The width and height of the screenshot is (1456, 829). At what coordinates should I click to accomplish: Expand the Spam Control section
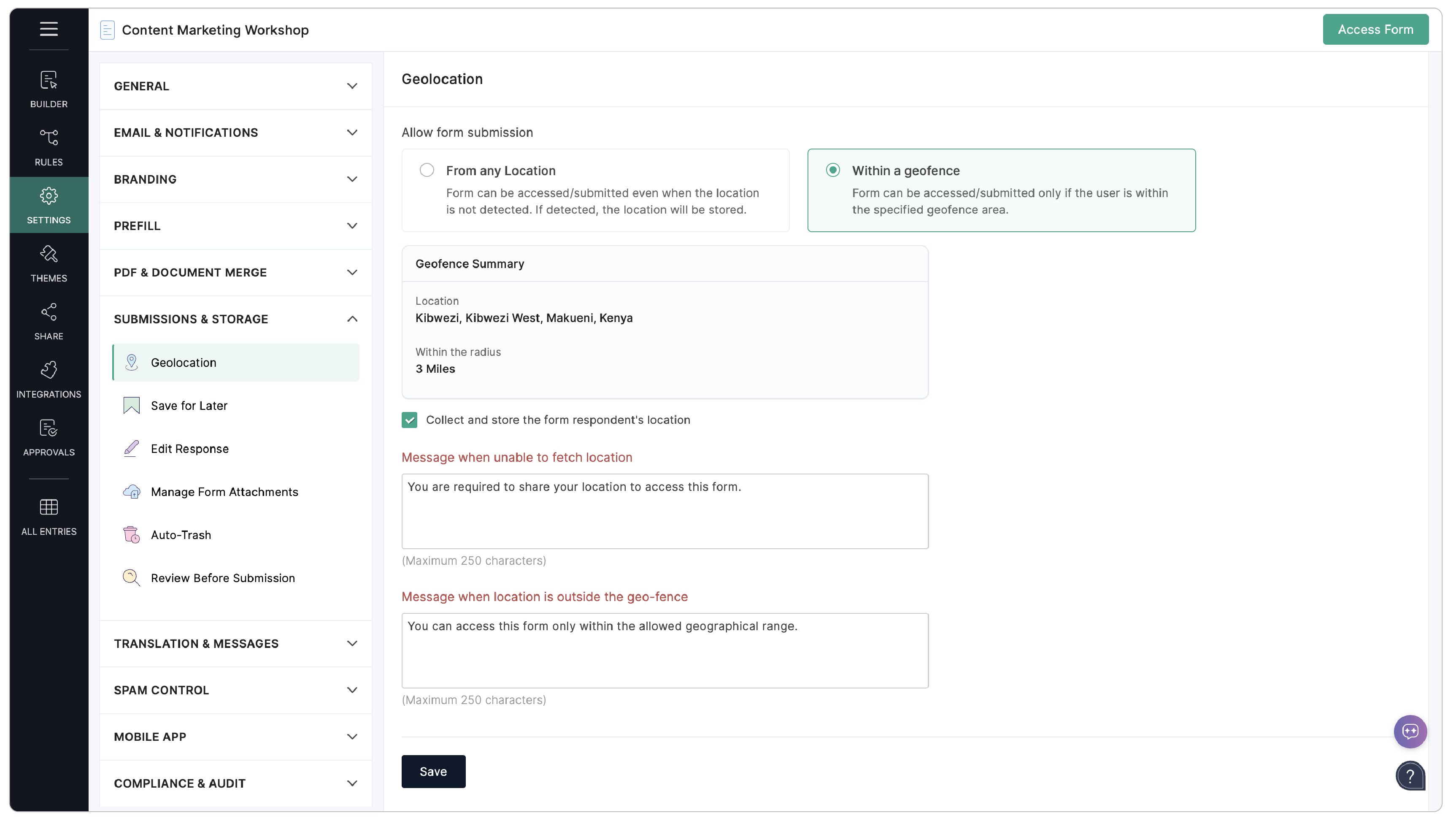point(235,690)
